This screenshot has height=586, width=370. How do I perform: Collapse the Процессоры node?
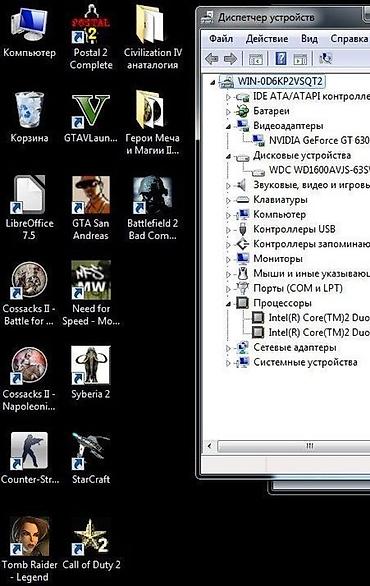[228, 304]
